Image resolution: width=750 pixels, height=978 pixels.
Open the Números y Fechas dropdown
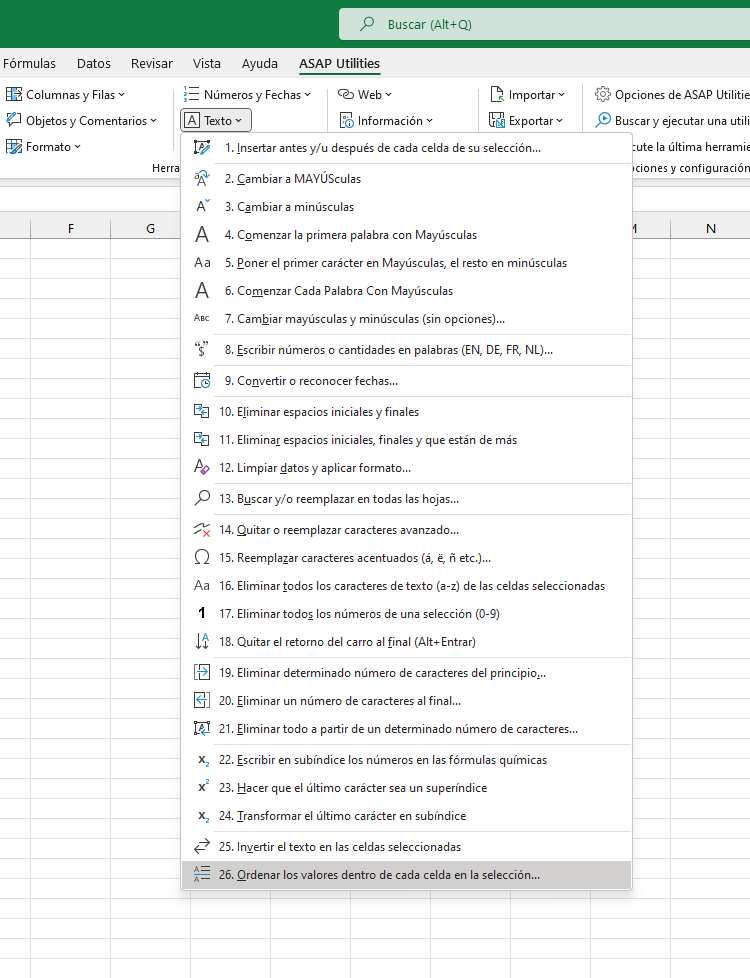click(x=247, y=95)
